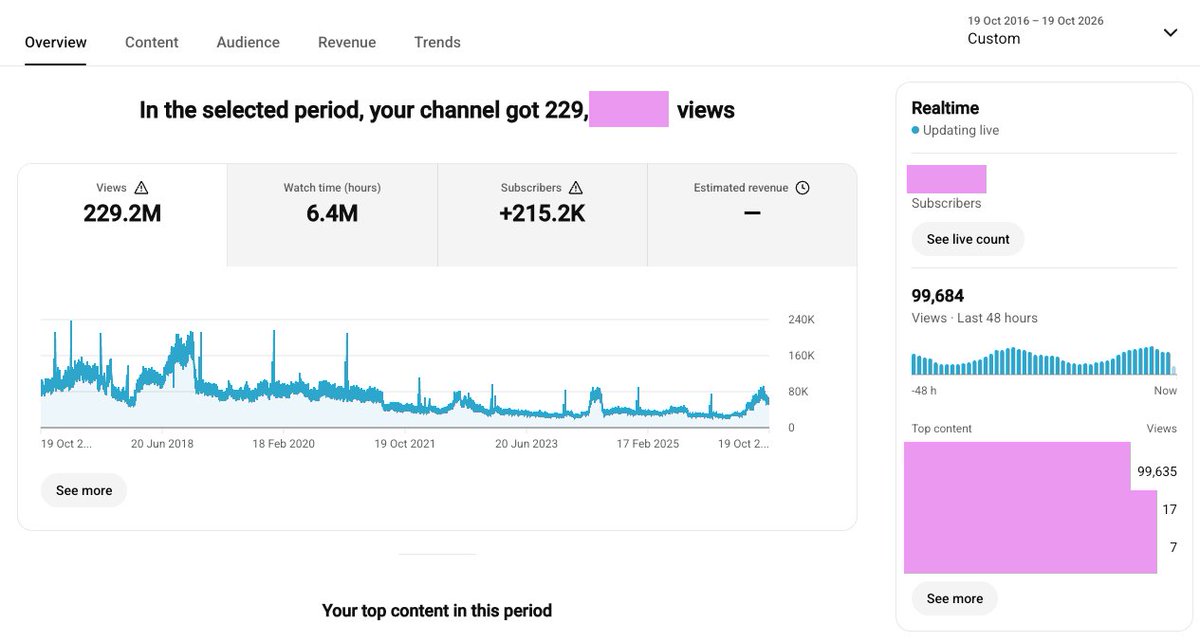Open the Custom date range dropdown
This screenshot has height=642, width=1200.
tap(1073, 30)
